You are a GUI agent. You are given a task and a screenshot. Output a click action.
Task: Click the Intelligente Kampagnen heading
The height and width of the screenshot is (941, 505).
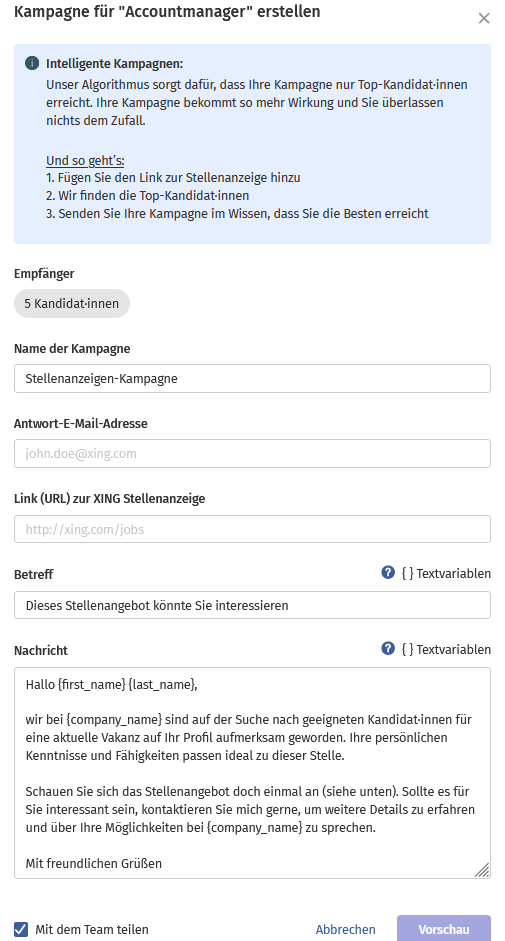click(x=115, y=64)
